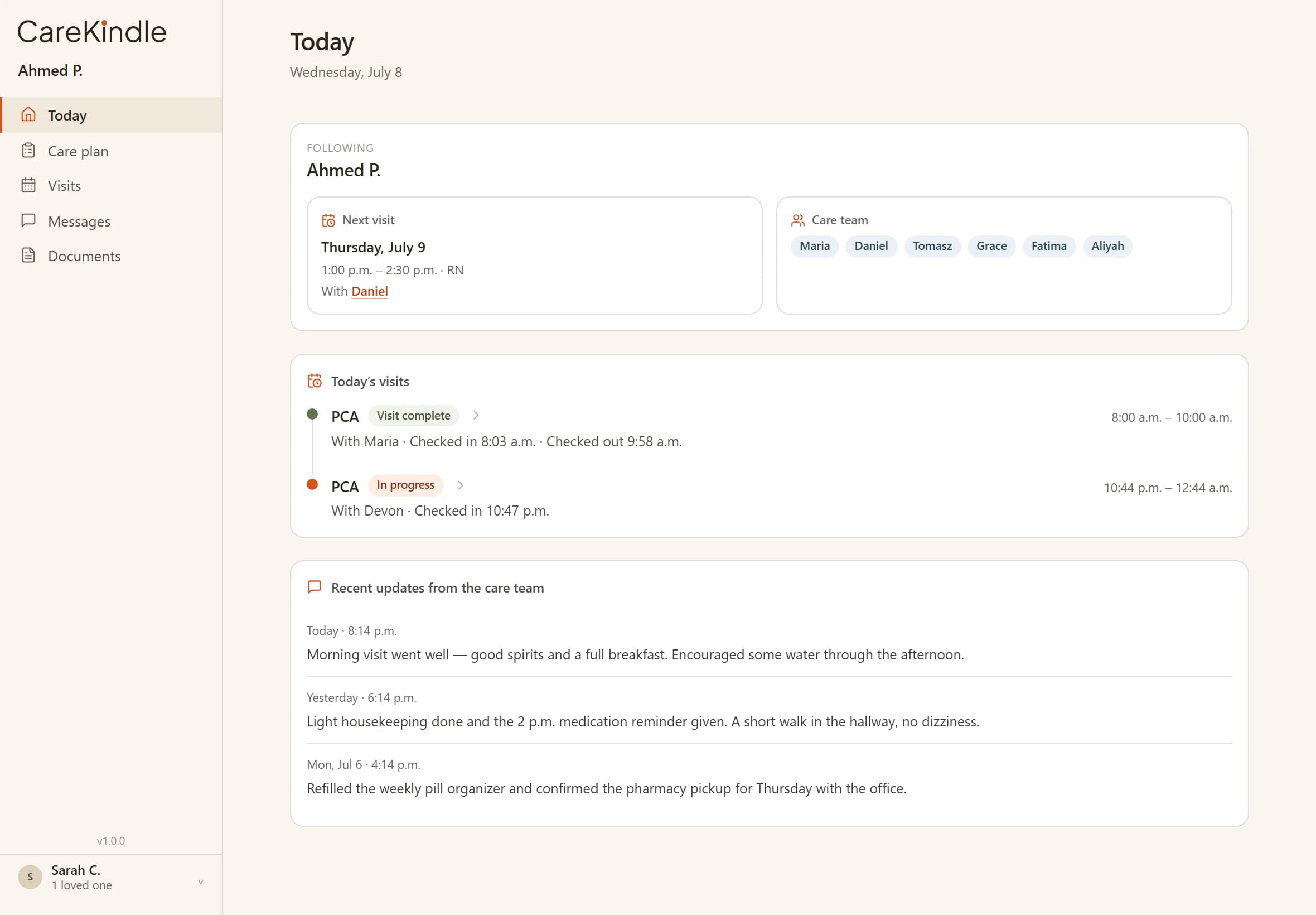Viewport: 1316px width, 915px height.
Task: Select the Fatima care team chip
Action: (x=1048, y=246)
